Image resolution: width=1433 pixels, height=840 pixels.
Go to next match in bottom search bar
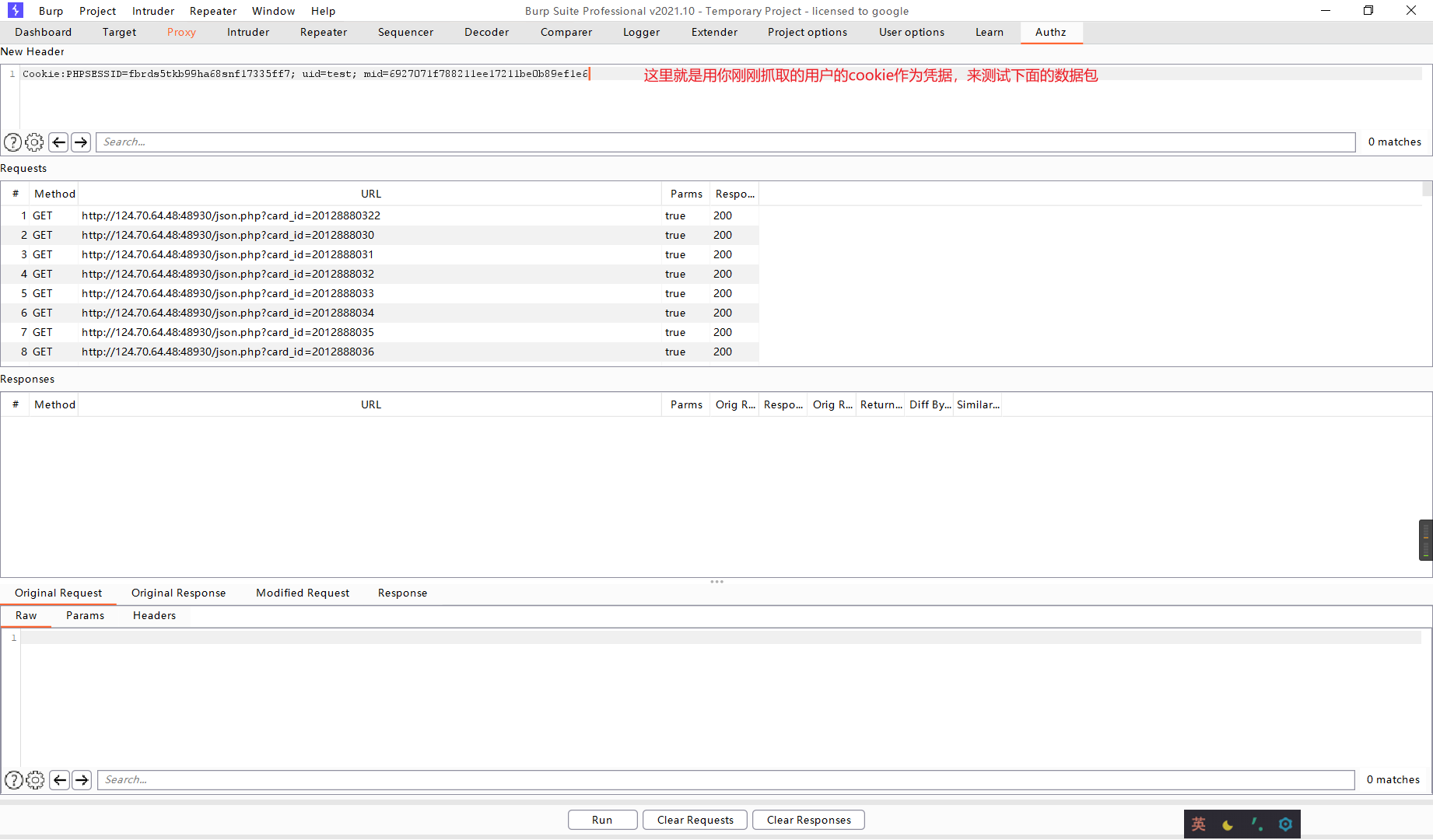point(82,780)
